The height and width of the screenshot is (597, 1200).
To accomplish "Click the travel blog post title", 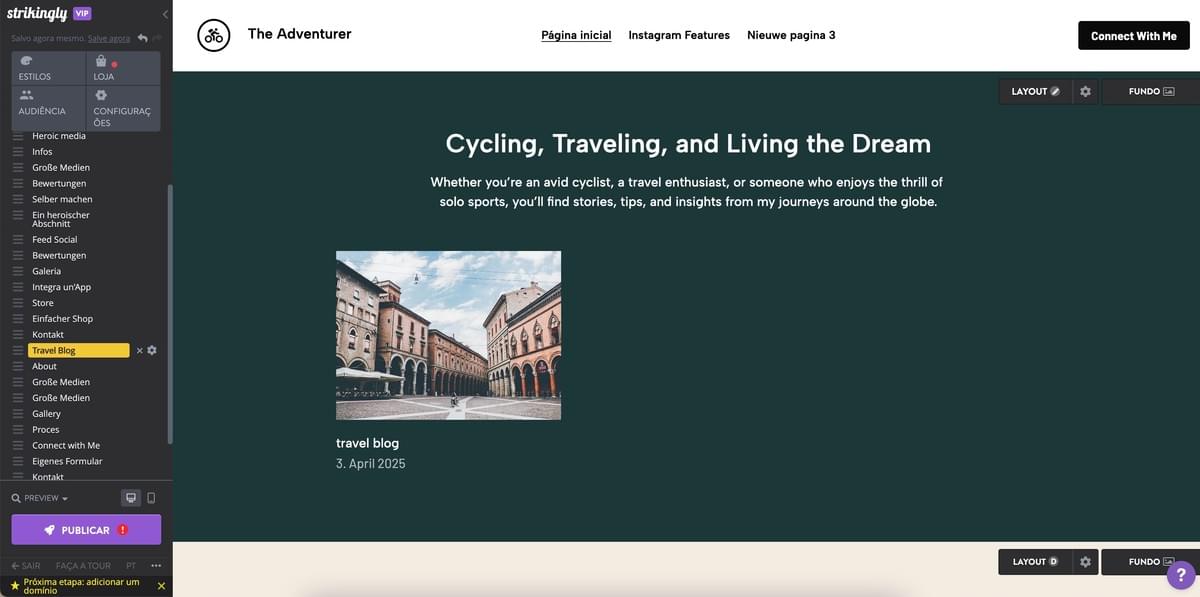I will [x=367, y=443].
